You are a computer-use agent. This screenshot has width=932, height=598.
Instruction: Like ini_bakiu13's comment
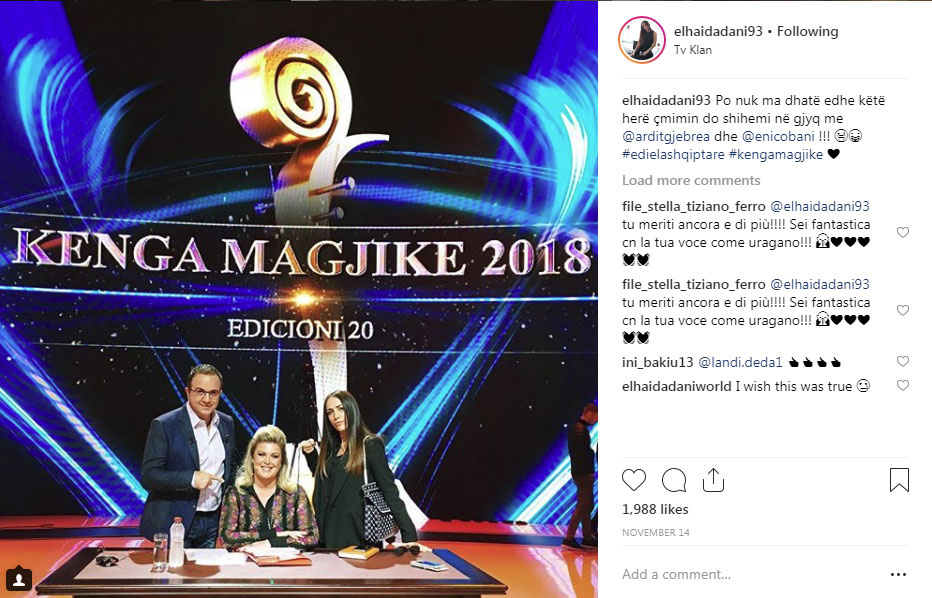point(903,361)
